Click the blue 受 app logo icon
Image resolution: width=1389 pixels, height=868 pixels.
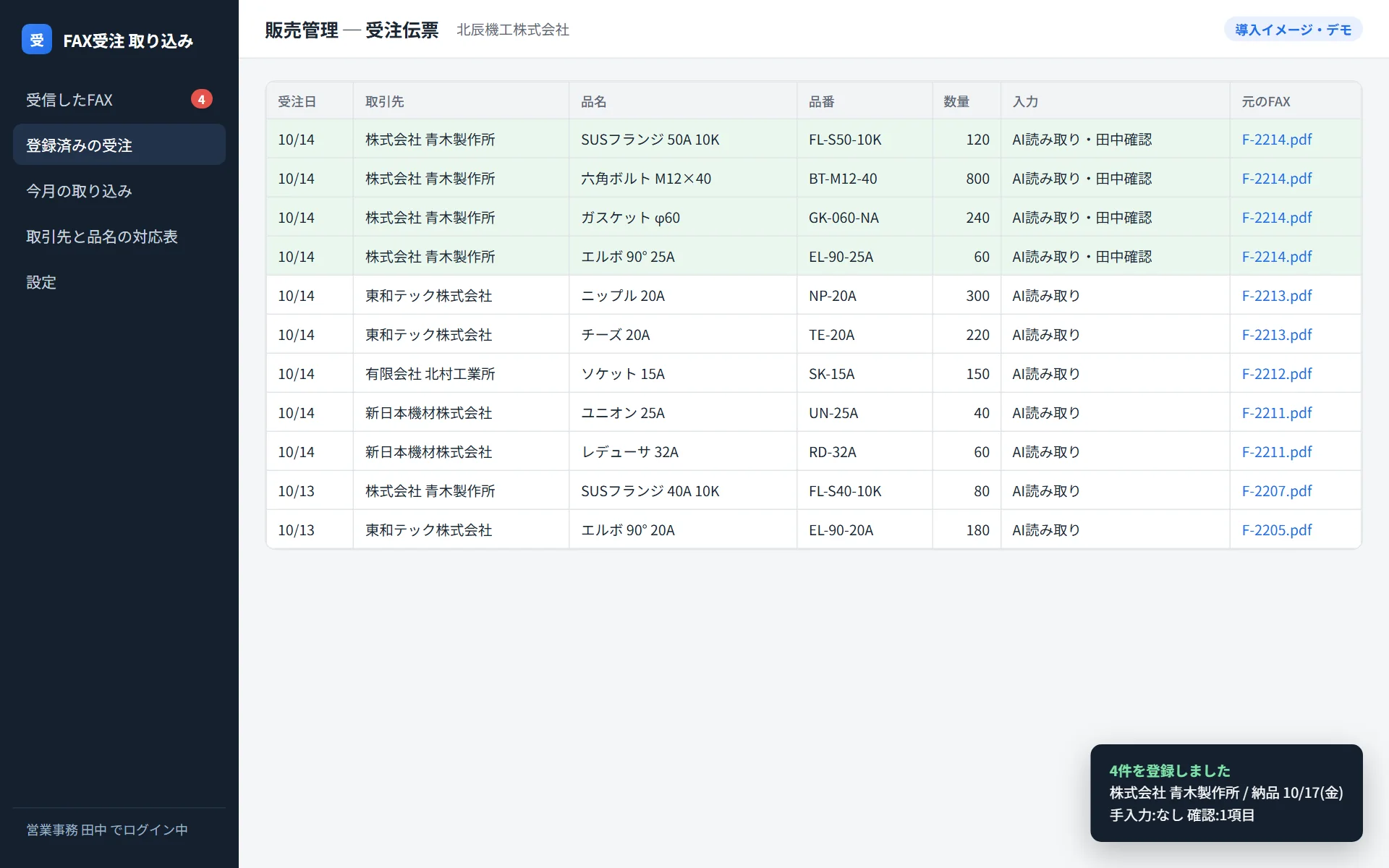click(37, 40)
